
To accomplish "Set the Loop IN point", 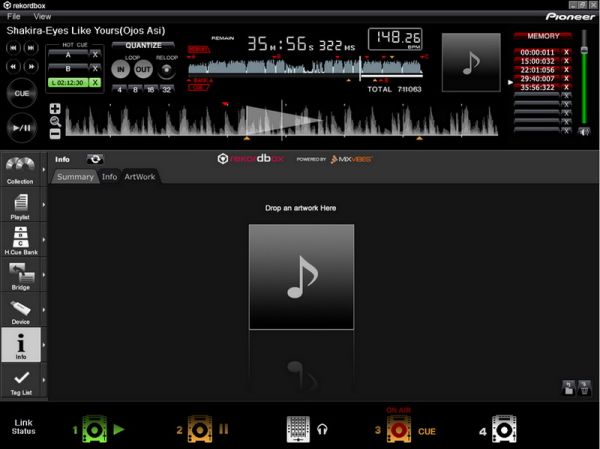I will [x=121, y=69].
